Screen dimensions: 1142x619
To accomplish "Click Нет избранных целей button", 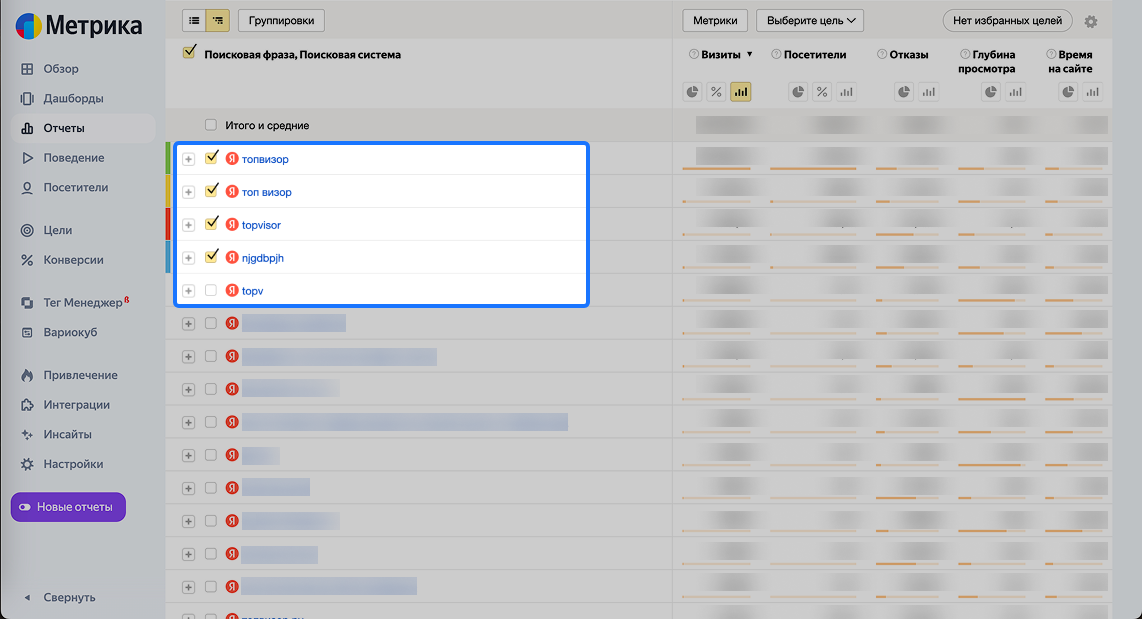I will pos(1007,20).
